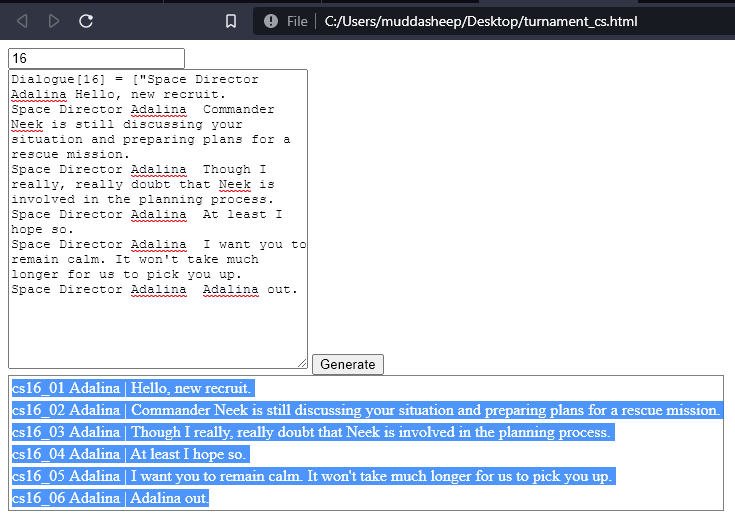Click the word 'Commander' in the textarea

pos(239,109)
